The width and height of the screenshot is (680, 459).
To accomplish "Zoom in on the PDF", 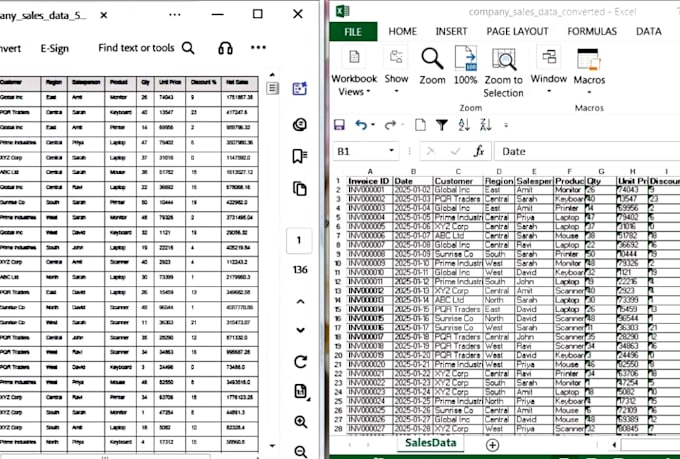I will coord(301,422).
